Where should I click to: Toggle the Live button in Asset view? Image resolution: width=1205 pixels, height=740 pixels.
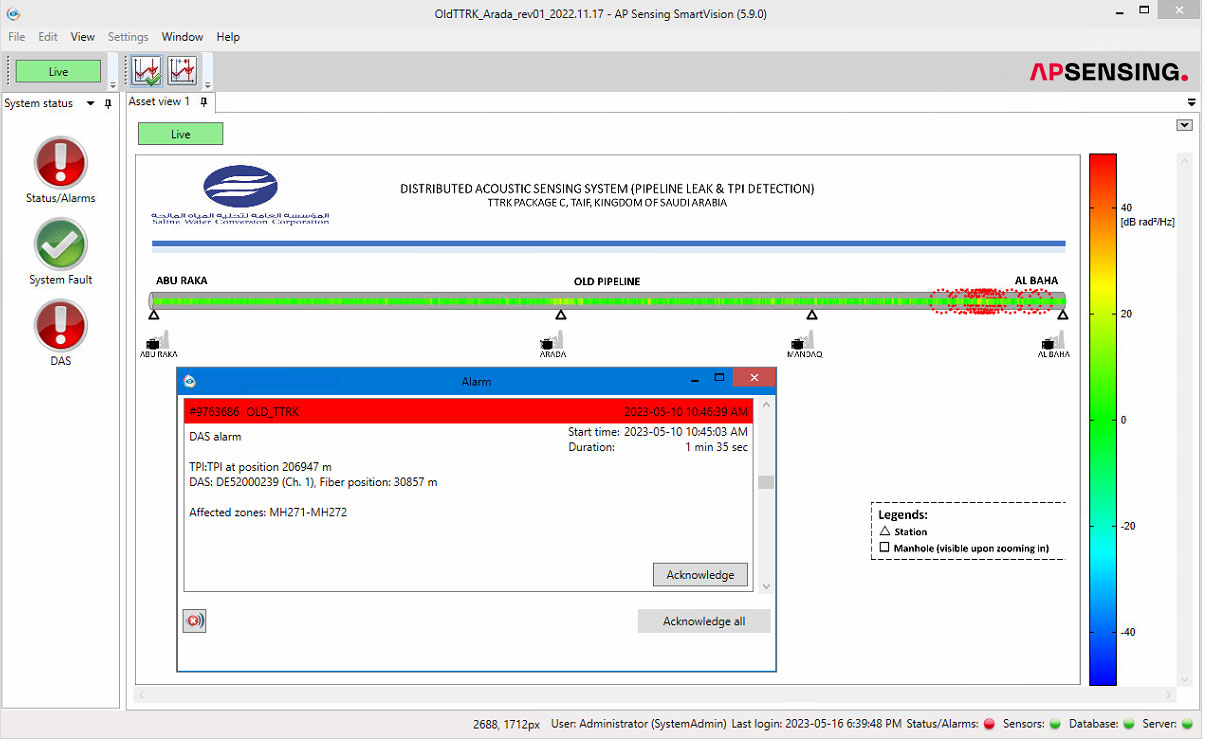point(180,134)
